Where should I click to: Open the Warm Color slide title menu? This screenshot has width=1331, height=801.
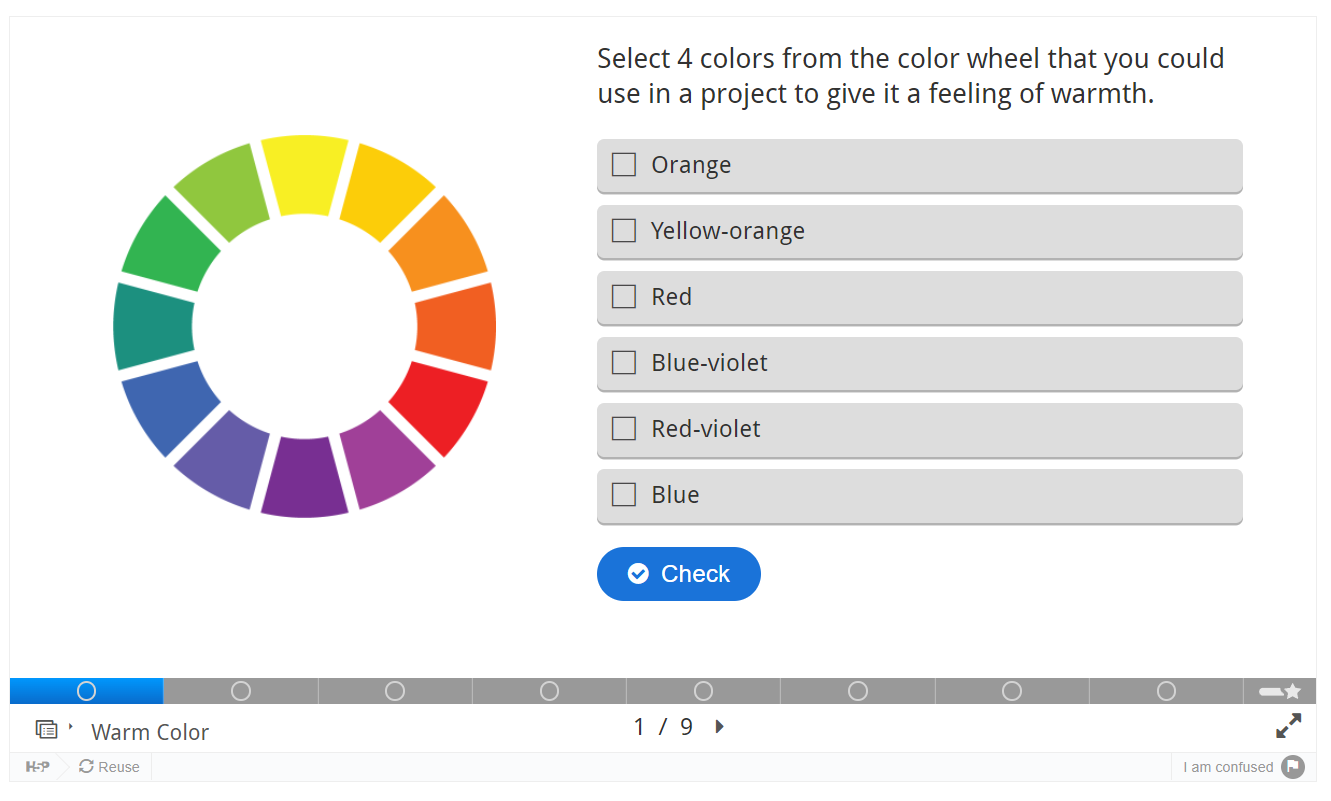(x=150, y=732)
